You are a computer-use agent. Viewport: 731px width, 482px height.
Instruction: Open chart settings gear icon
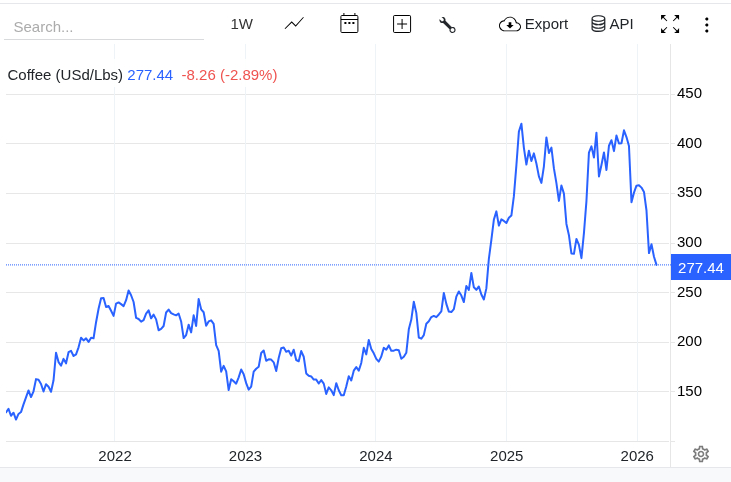coord(701,454)
